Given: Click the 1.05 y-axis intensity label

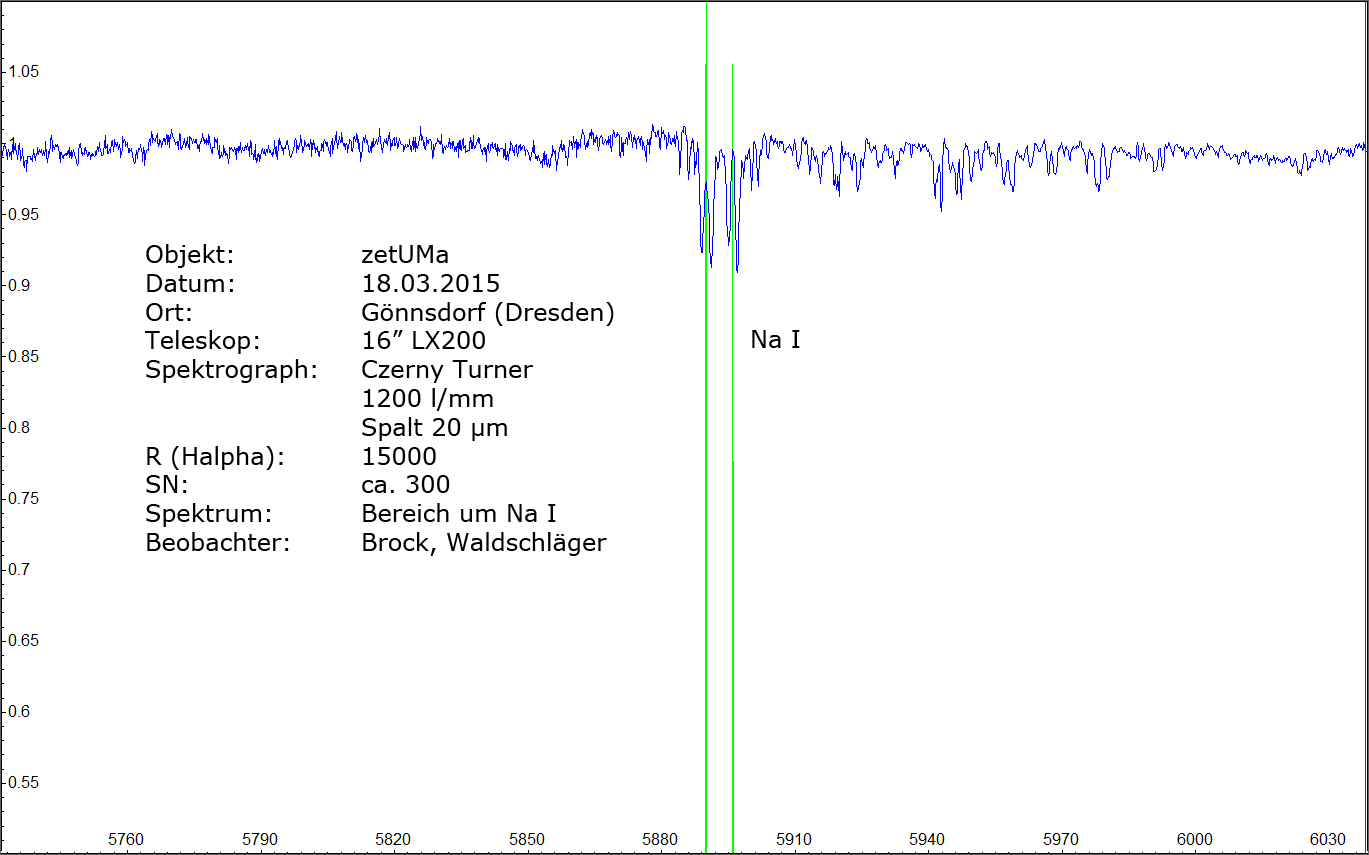Looking at the screenshot, I should tap(23, 72).
